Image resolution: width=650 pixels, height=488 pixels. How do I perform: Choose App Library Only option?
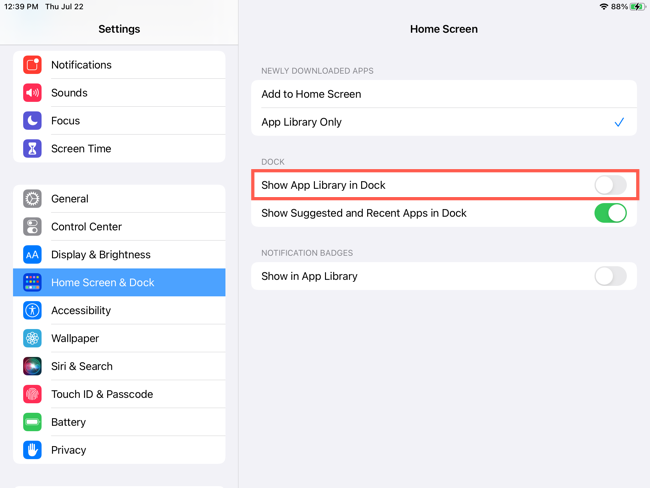tap(443, 122)
